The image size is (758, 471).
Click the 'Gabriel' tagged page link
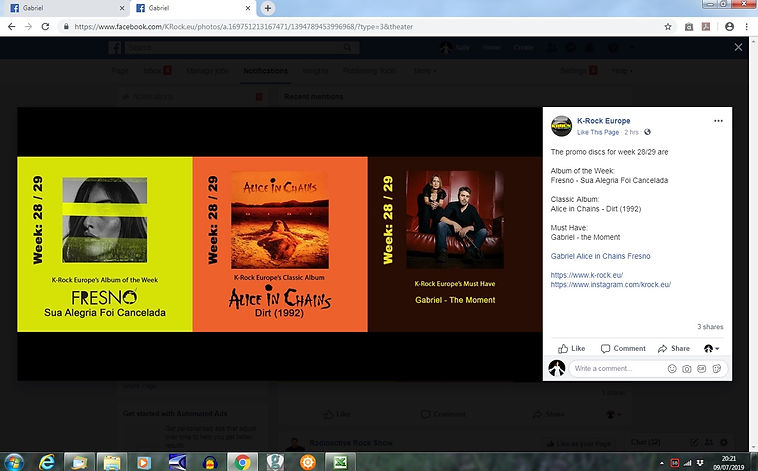(x=564, y=256)
